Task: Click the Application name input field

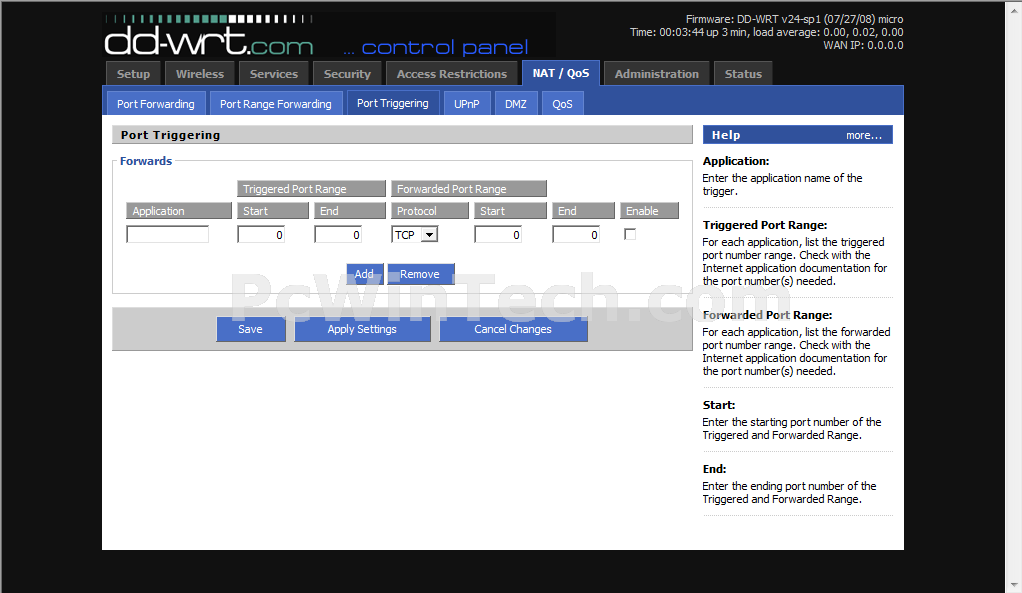Action: (x=167, y=234)
